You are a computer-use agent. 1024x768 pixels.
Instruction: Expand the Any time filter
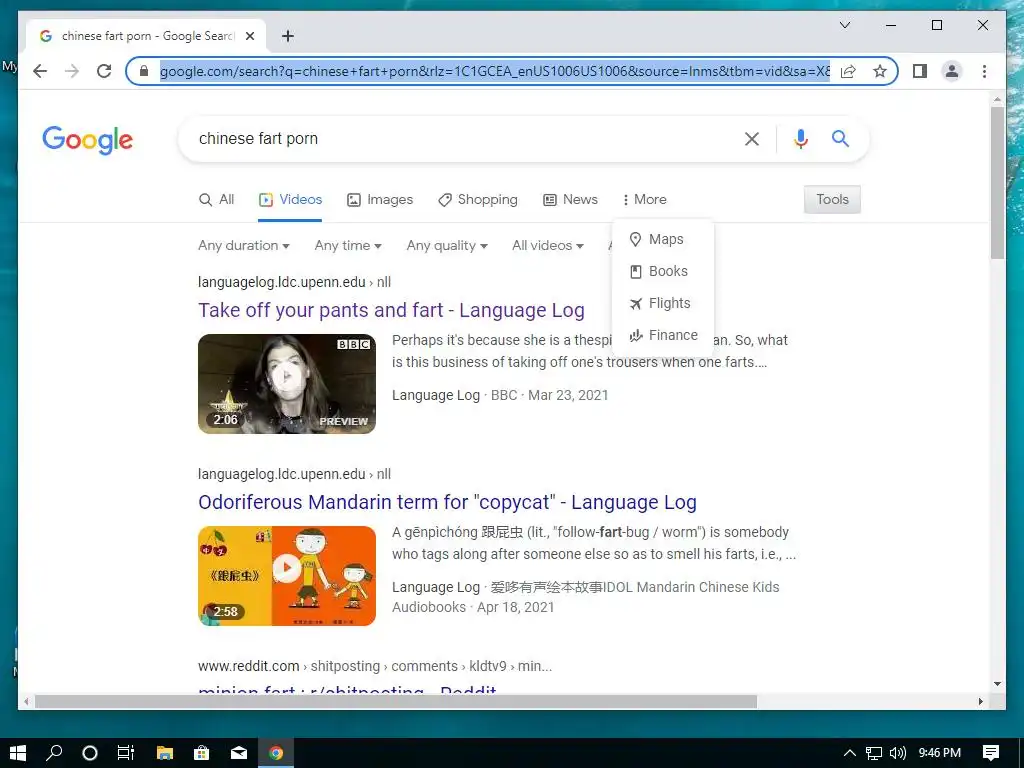pyautogui.click(x=348, y=246)
